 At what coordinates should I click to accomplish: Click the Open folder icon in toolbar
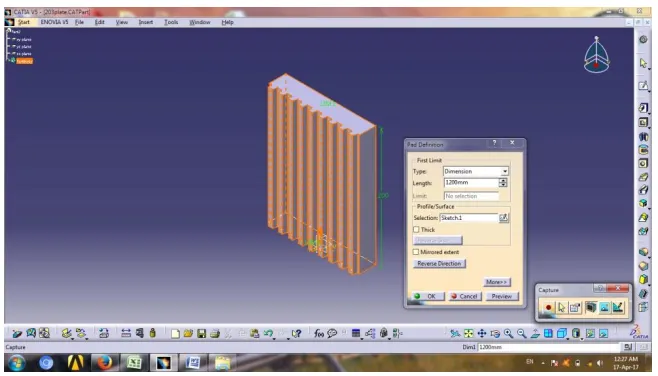pos(188,334)
